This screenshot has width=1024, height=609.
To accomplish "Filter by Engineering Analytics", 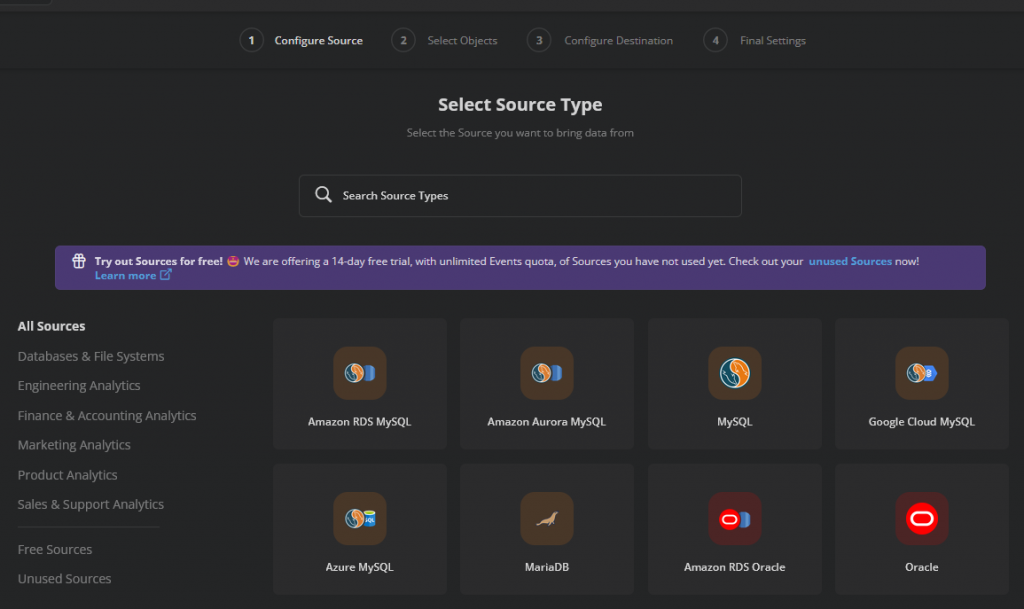I will [x=79, y=386].
